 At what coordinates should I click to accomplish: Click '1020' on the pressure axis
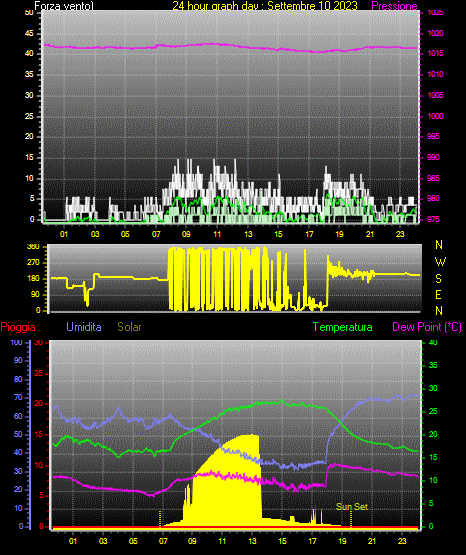click(435, 33)
